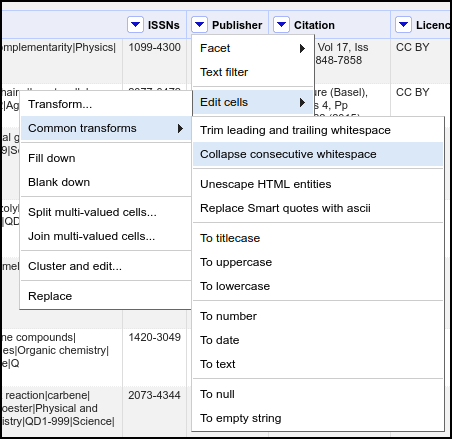Open the ISSNs column dropdown arrow
Screen dimensions: 452x439
[x=135, y=25]
